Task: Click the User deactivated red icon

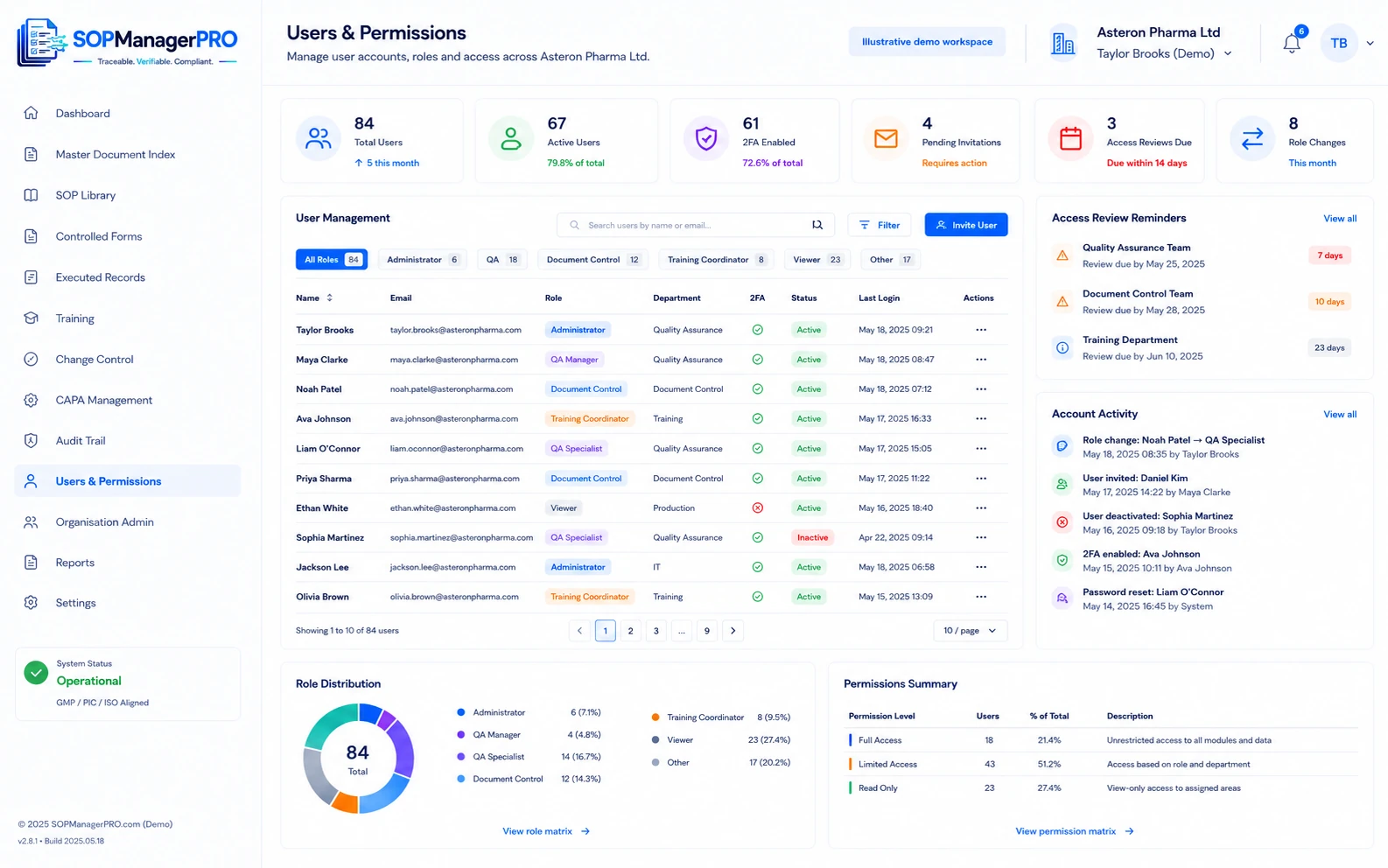Action: pyautogui.click(x=1062, y=522)
